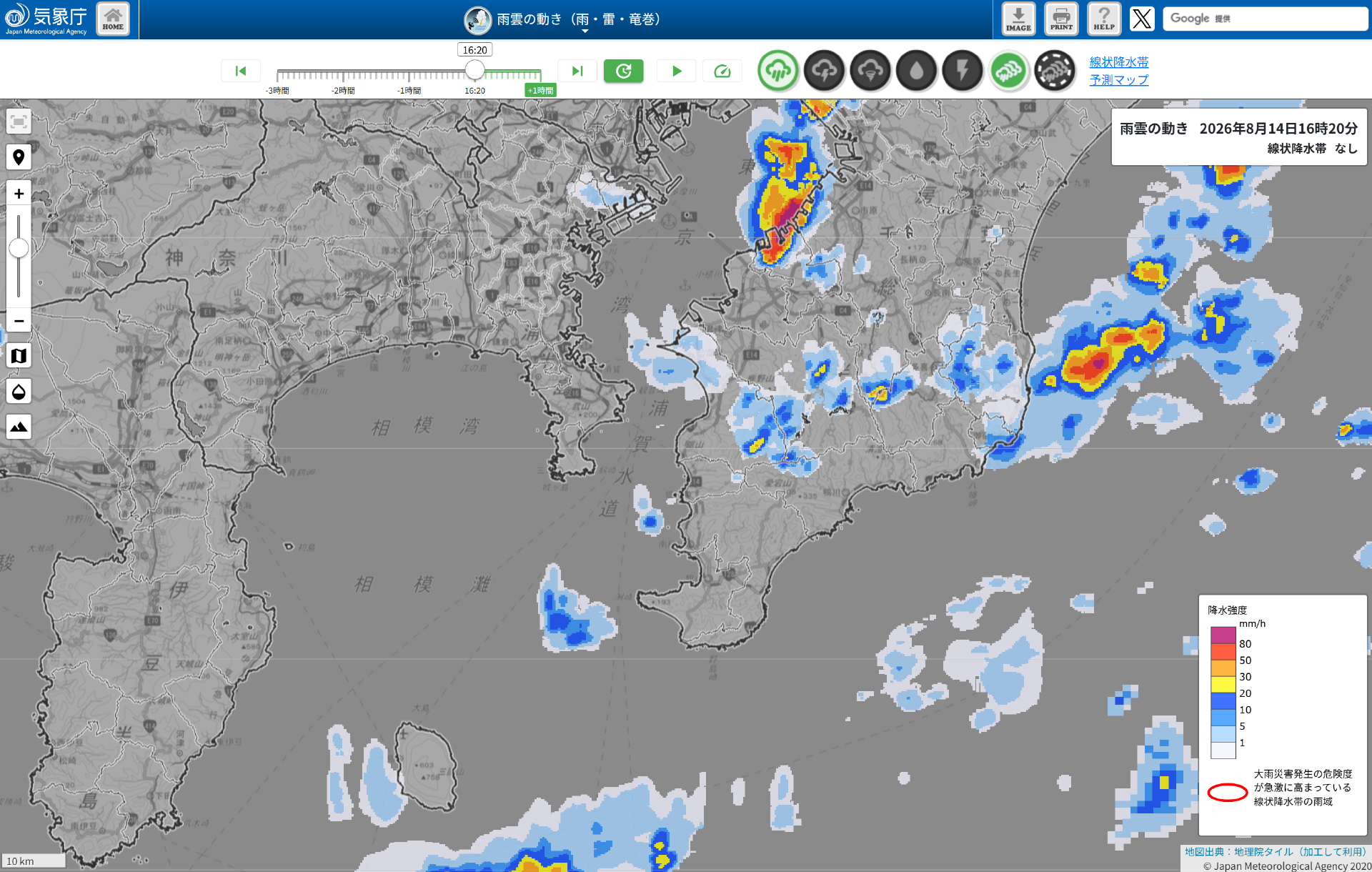Click the map full-extent frame icon
The height and width of the screenshot is (872, 1372).
(19, 122)
